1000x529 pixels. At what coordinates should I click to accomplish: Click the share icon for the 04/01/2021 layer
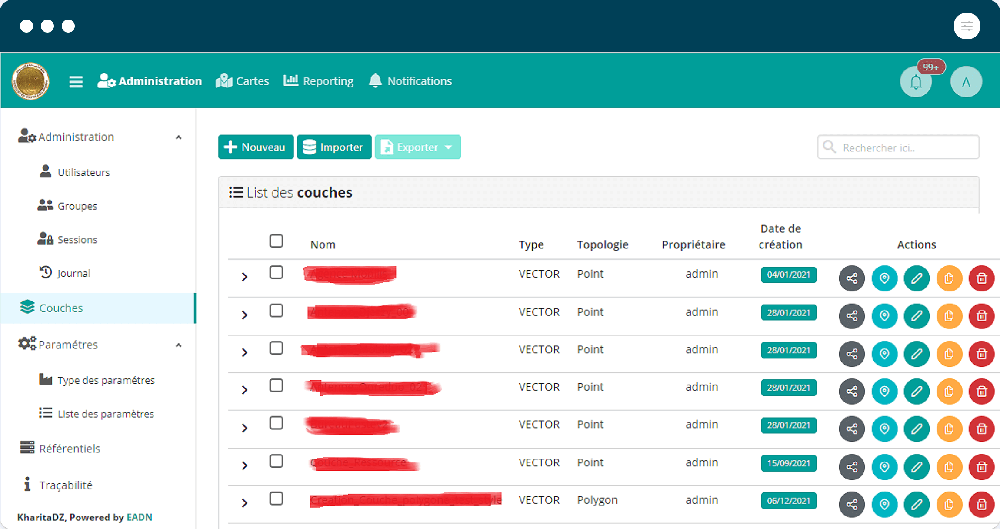pos(851,278)
